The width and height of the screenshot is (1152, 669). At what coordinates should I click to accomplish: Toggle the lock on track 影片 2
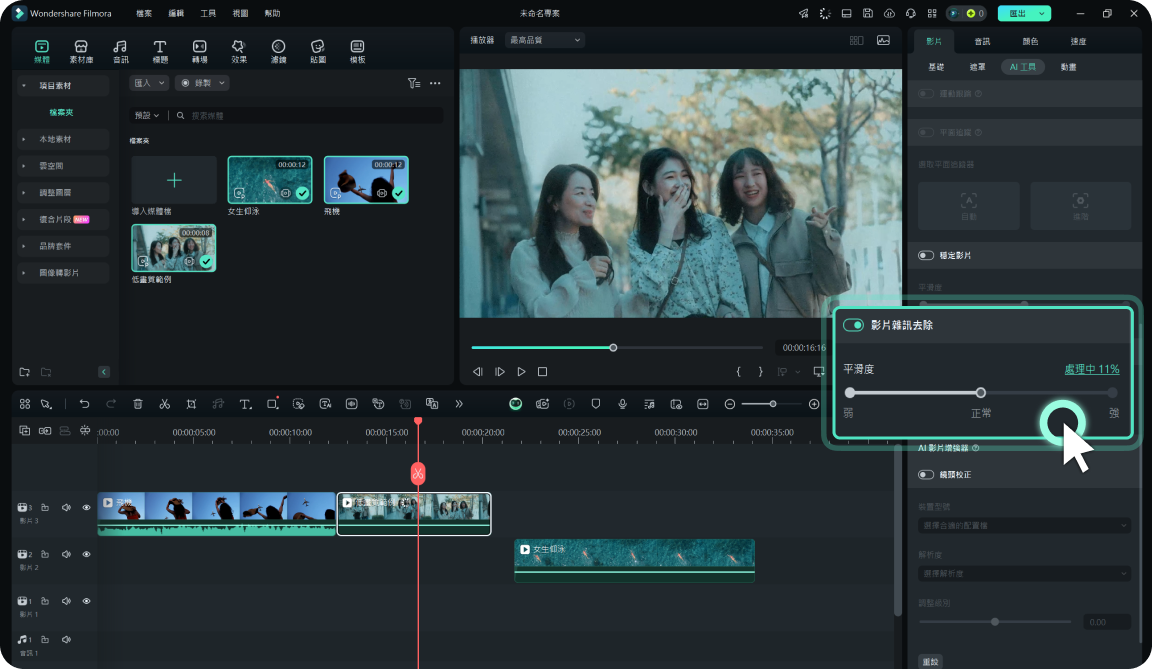point(45,554)
